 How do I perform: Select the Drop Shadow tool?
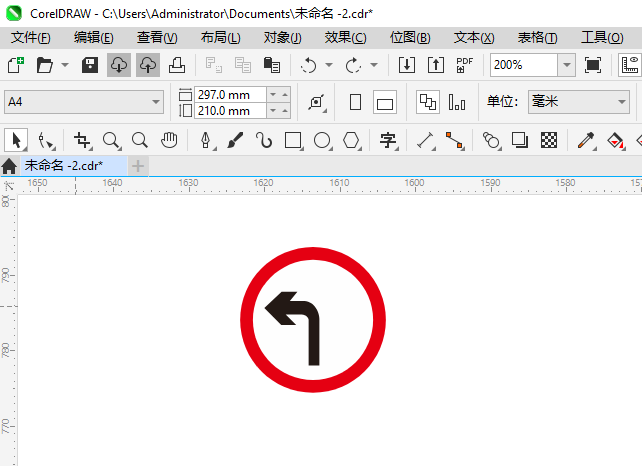coord(520,140)
